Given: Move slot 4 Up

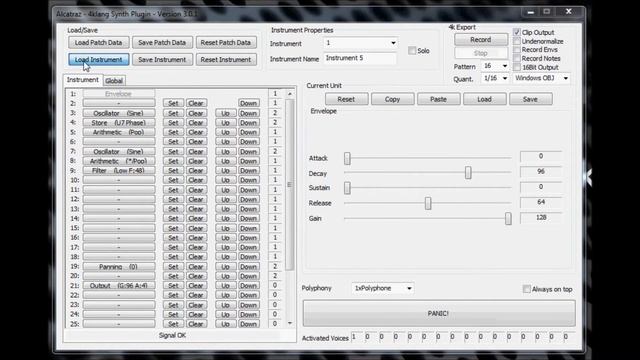Looking at the screenshot, I should [225, 122].
